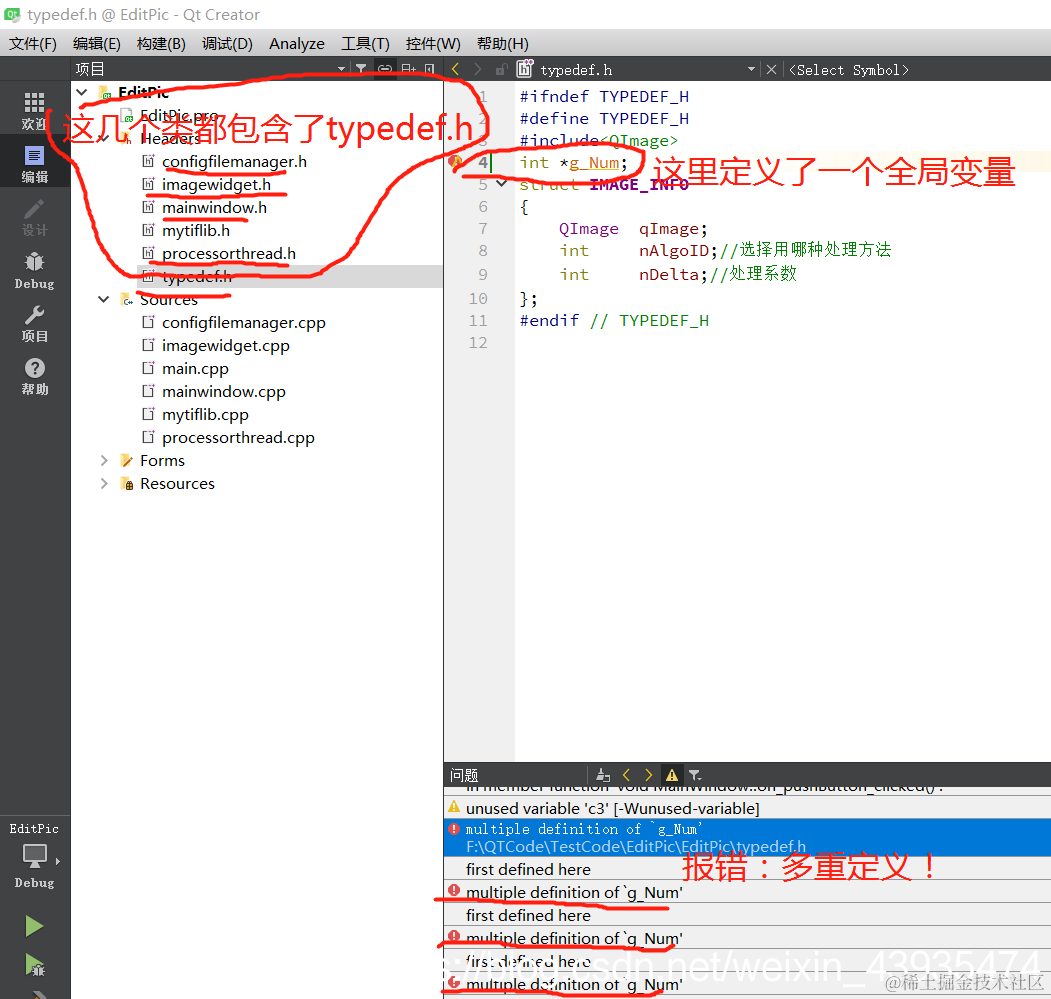Select mytiflib.cpp in Sources

(x=205, y=415)
